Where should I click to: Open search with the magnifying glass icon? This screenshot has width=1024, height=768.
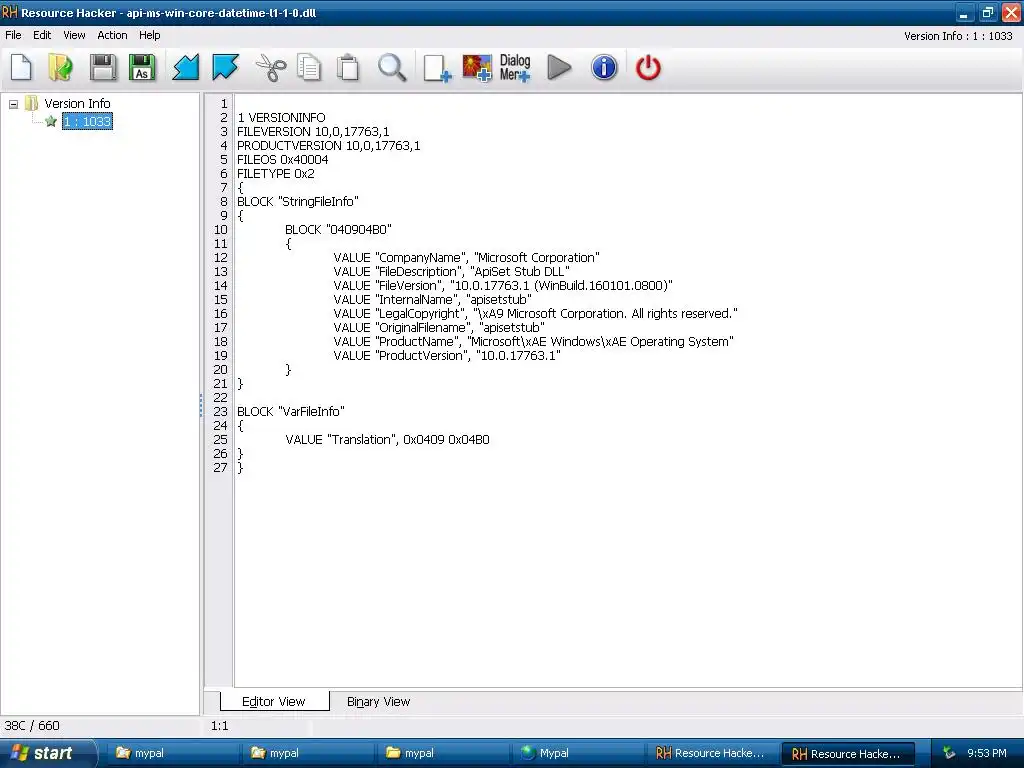pos(392,67)
